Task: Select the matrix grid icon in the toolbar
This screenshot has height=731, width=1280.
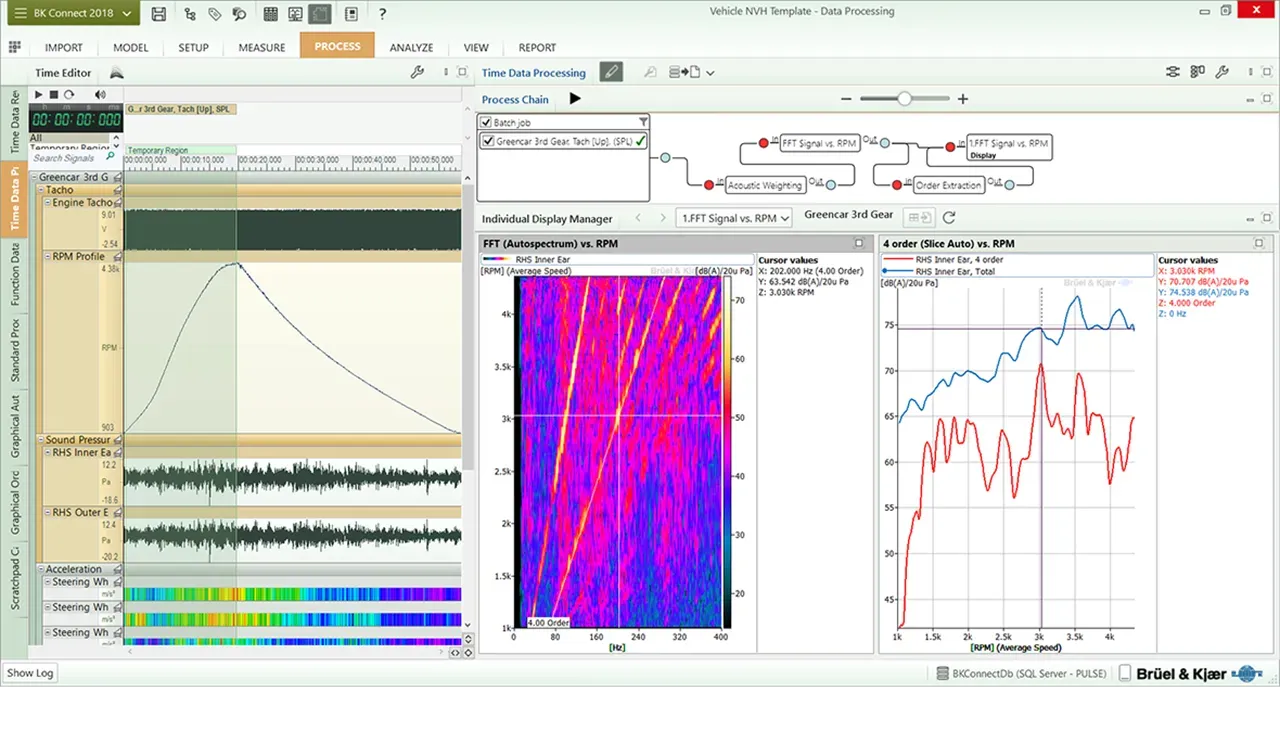Action: point(270,13)
